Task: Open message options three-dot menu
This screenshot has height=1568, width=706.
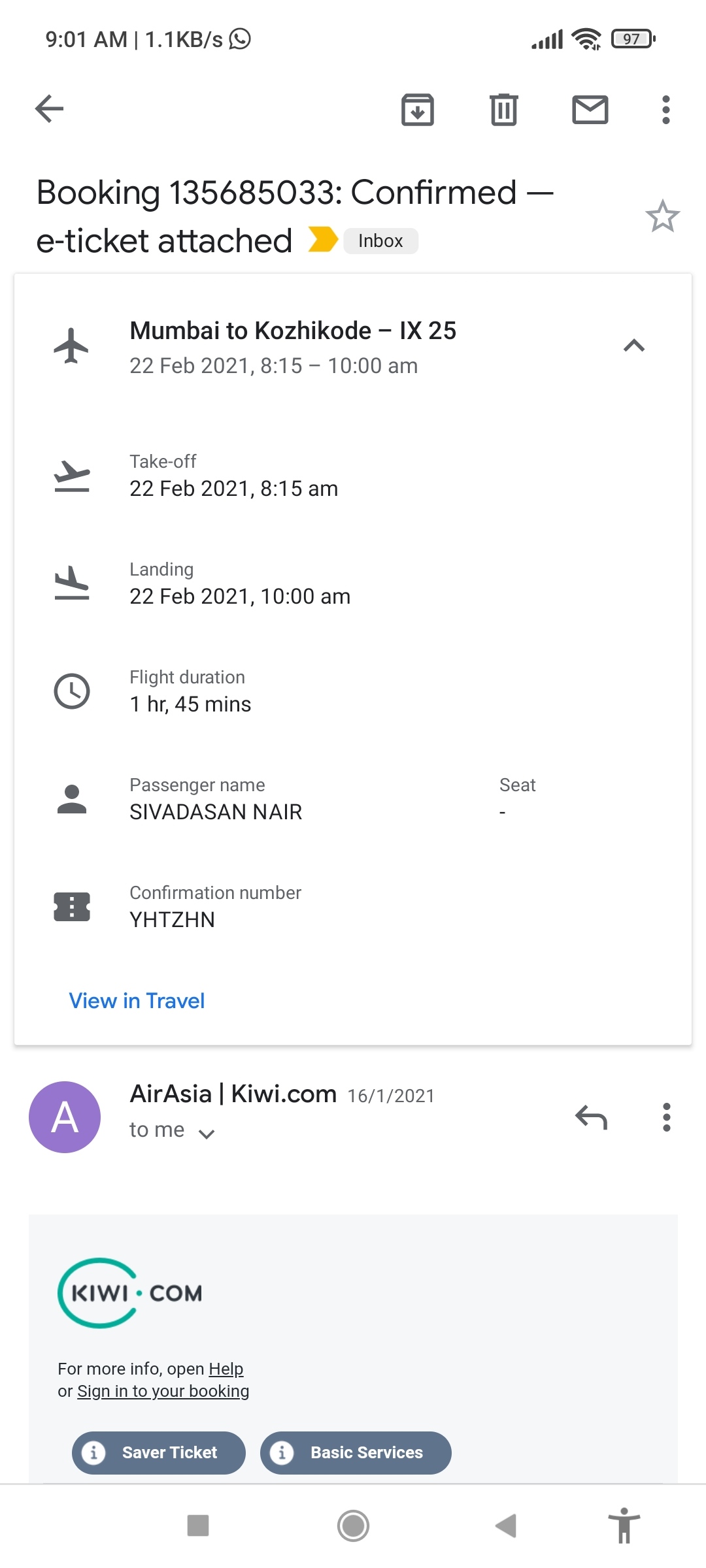Action: tap(666, 1117)
